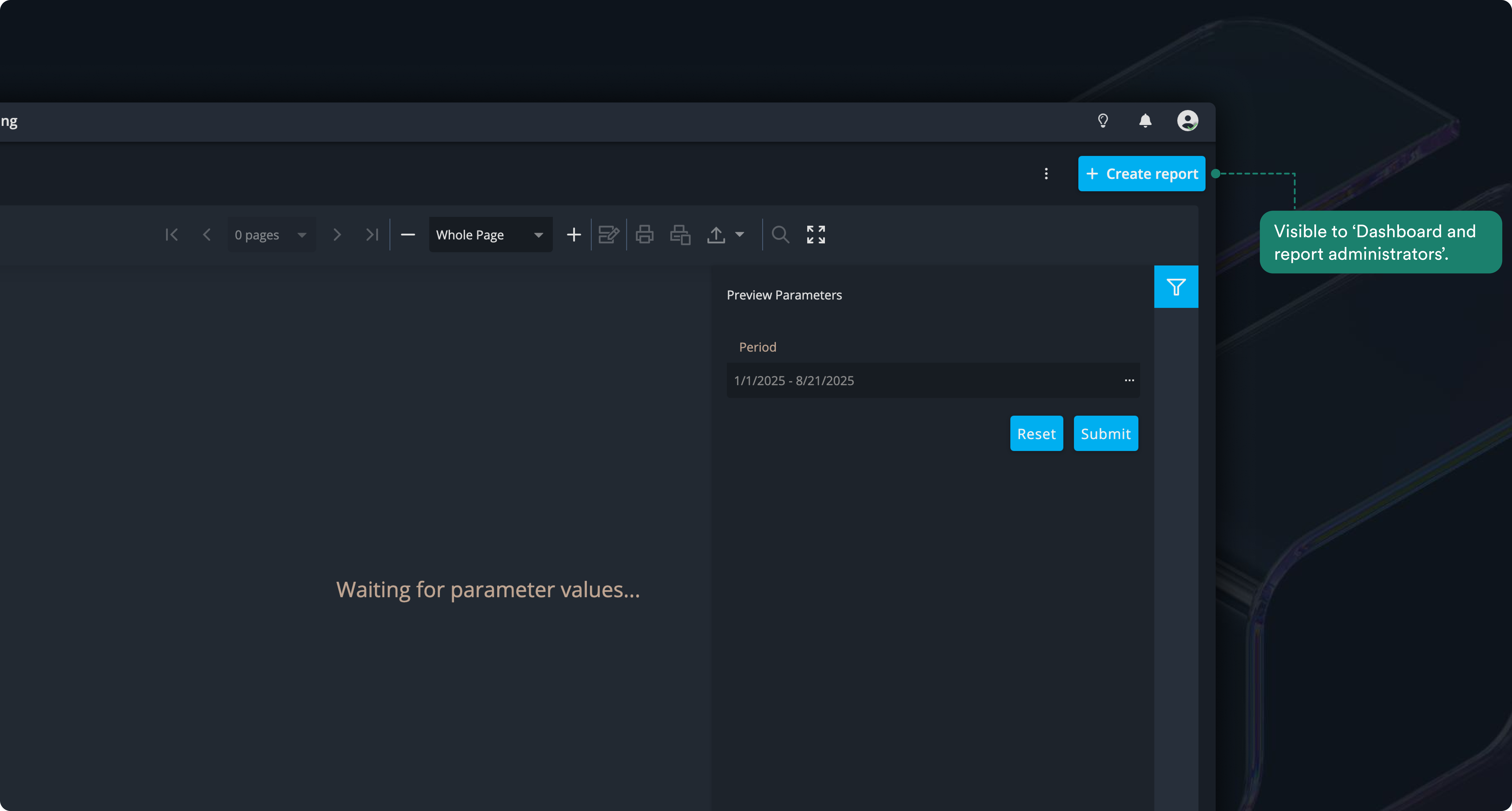The image size is (1512, 811).
Task: Open Whole Page zoom dropdown
Action: [491, 235]
